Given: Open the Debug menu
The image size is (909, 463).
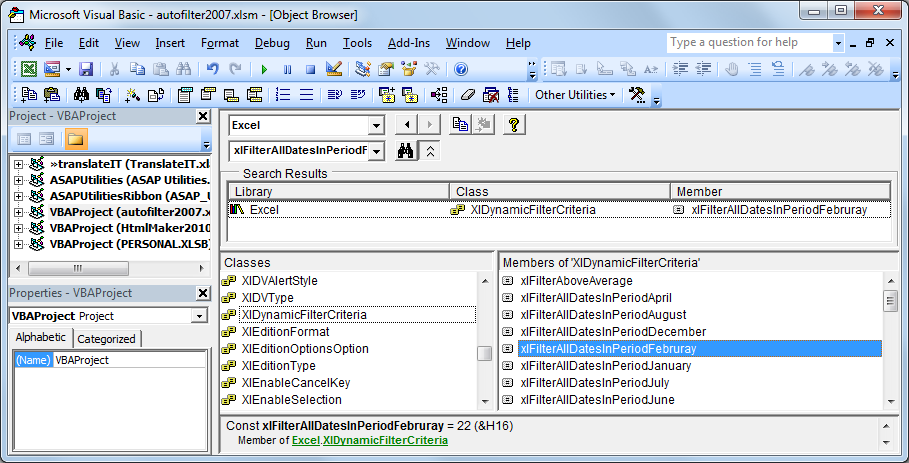Looking at the screenshot, I should (x=272, y=43).
